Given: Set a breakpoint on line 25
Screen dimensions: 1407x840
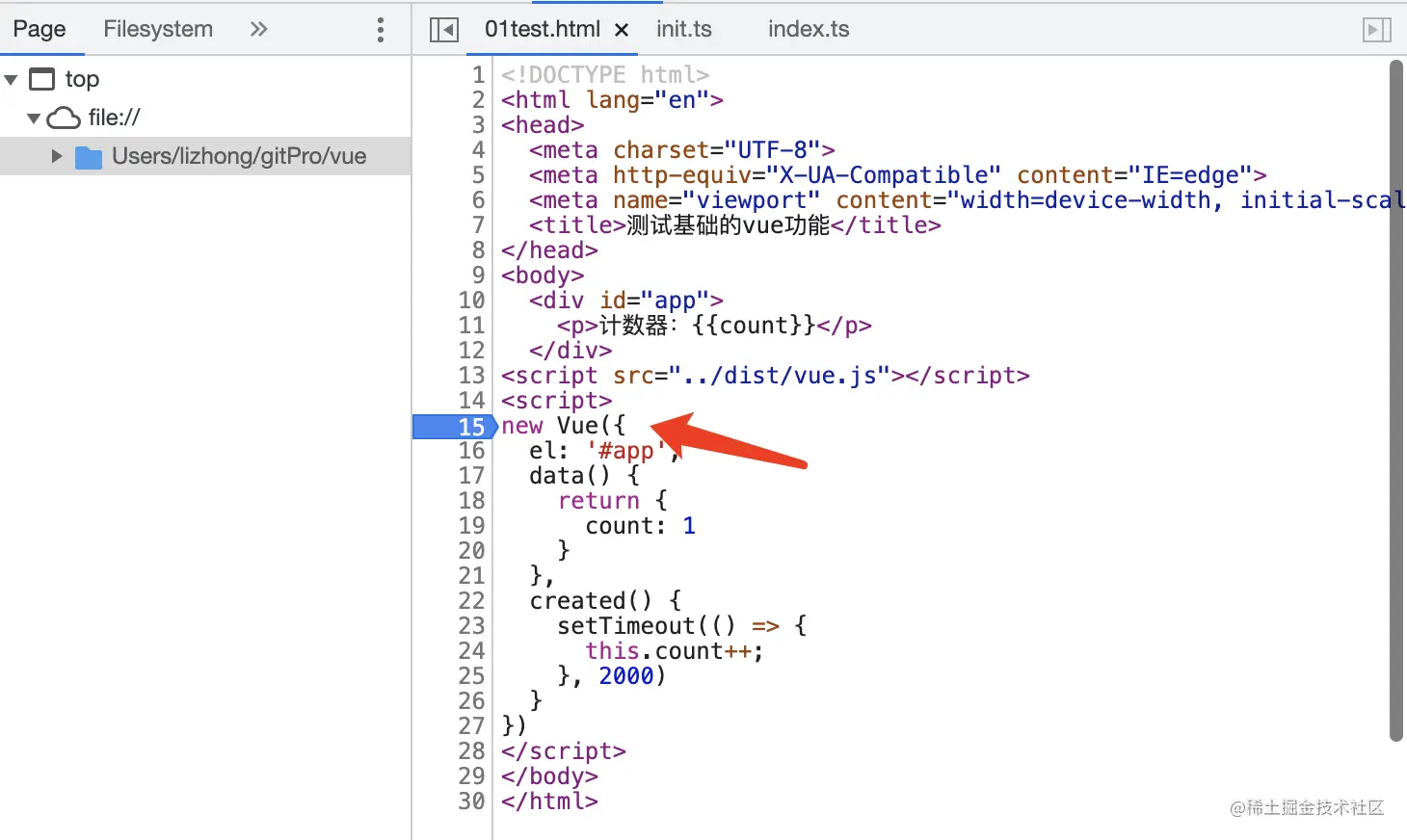Looking at the screenshot, I should coord(471,676).
